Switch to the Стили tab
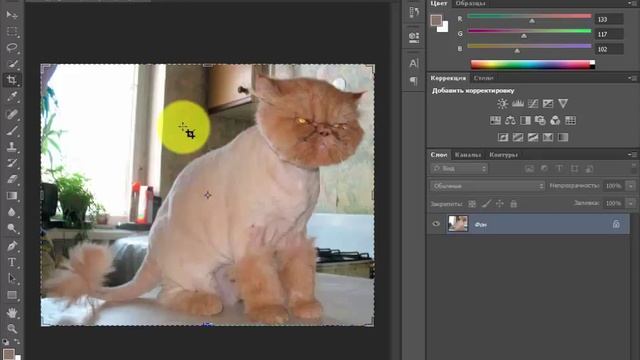The height and width of the screenshot is (360, 640). point(483,78)
